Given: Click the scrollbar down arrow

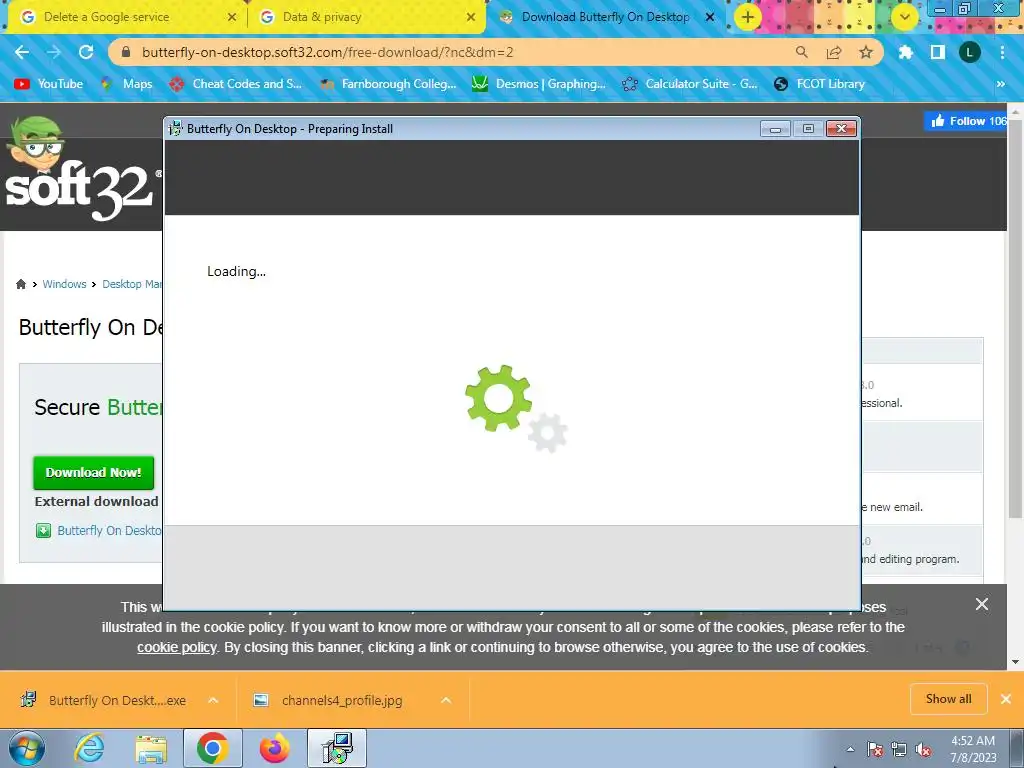Looking at the screenshot, I should pyautogui.click(x=1016, y=662).
